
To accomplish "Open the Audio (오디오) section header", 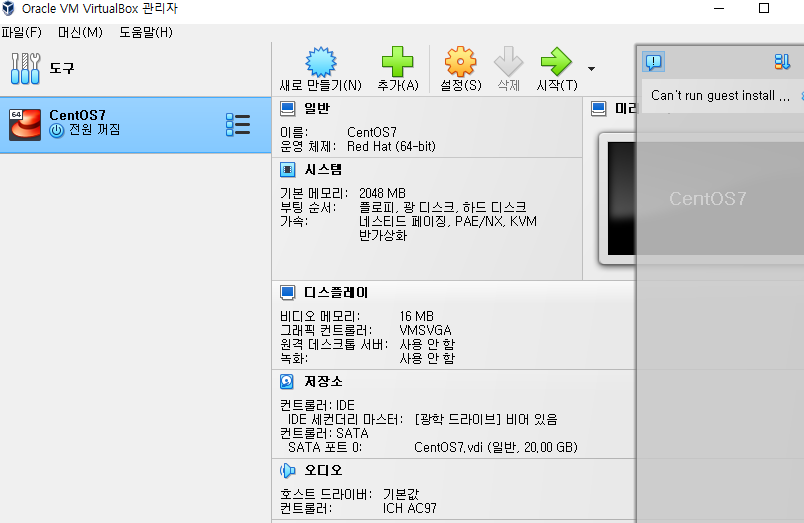I will [323, 470].
